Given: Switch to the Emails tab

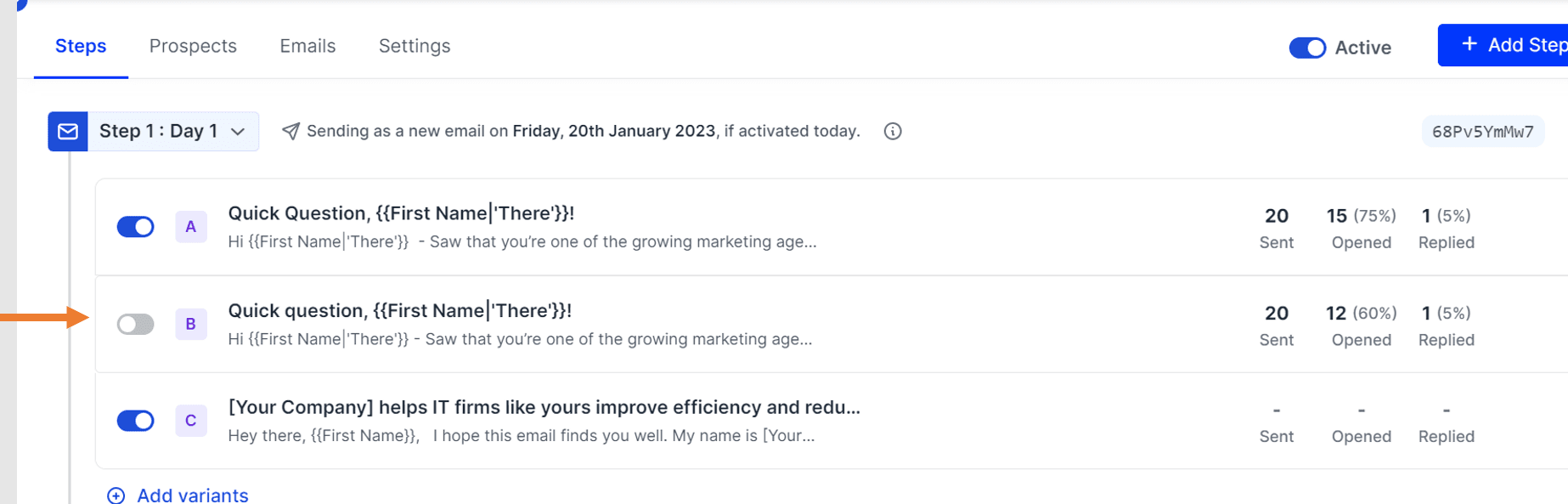Looking at the screenshot, I should tap(307, 46).
